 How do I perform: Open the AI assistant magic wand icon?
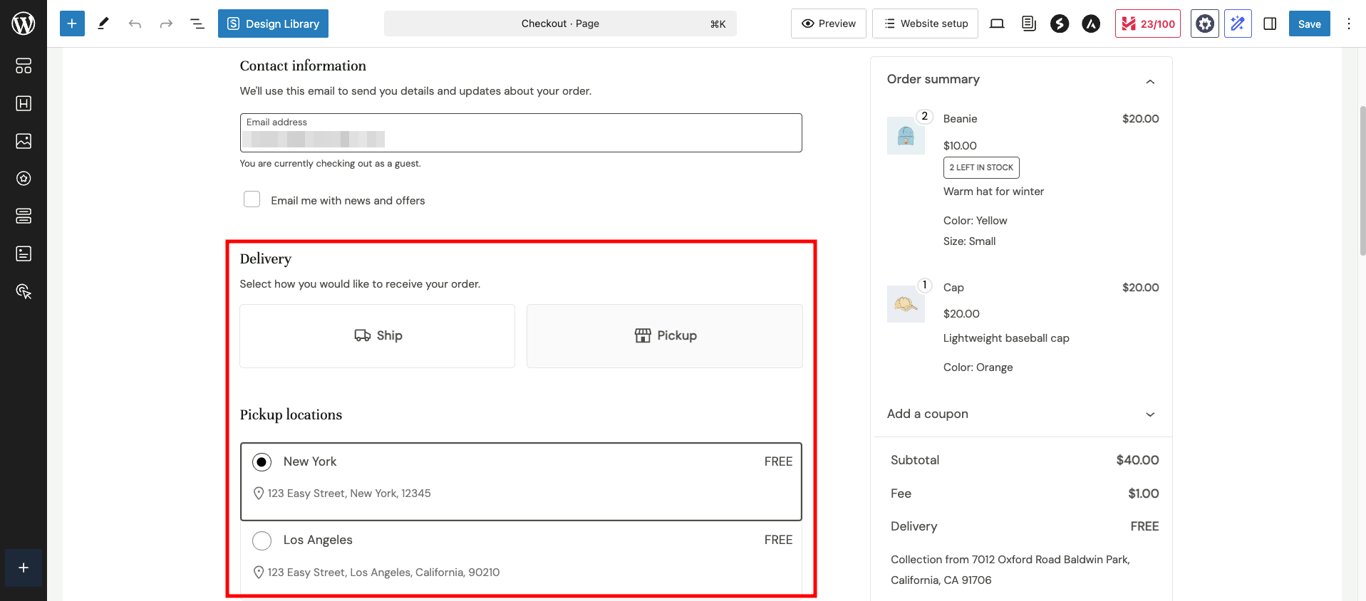[1237, 23]
